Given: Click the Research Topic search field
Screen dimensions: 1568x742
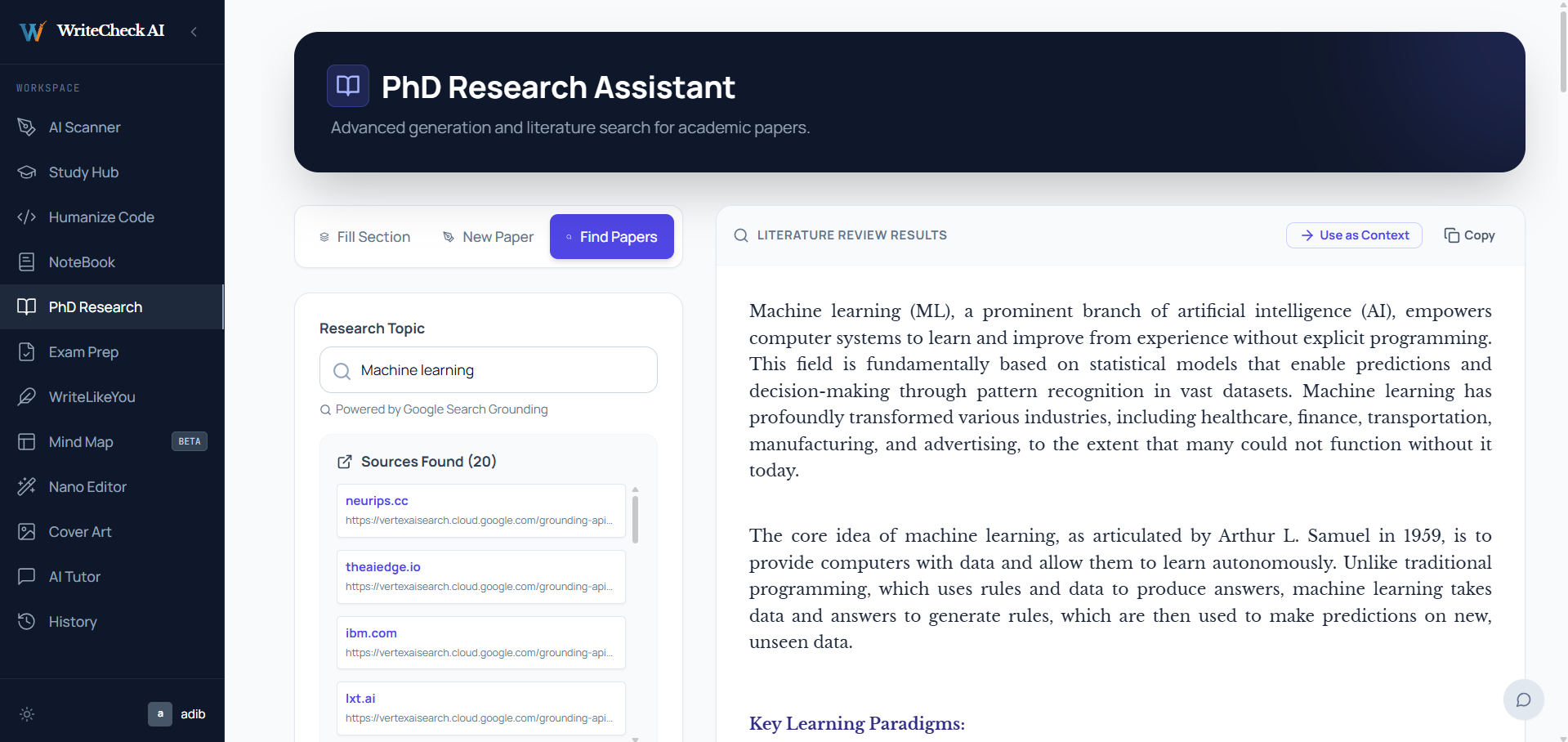Looking at the screenshot, I should pyautogui.click(x=488, y=370).
